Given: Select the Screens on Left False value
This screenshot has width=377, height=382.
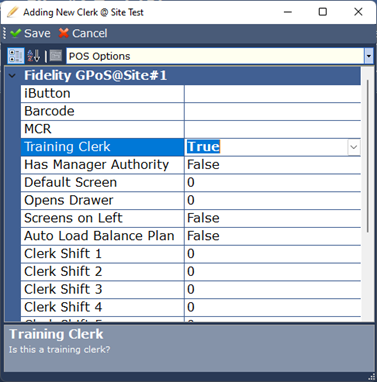Looking at the screenshot, I should pyautogui.click(x=272, y=218).
